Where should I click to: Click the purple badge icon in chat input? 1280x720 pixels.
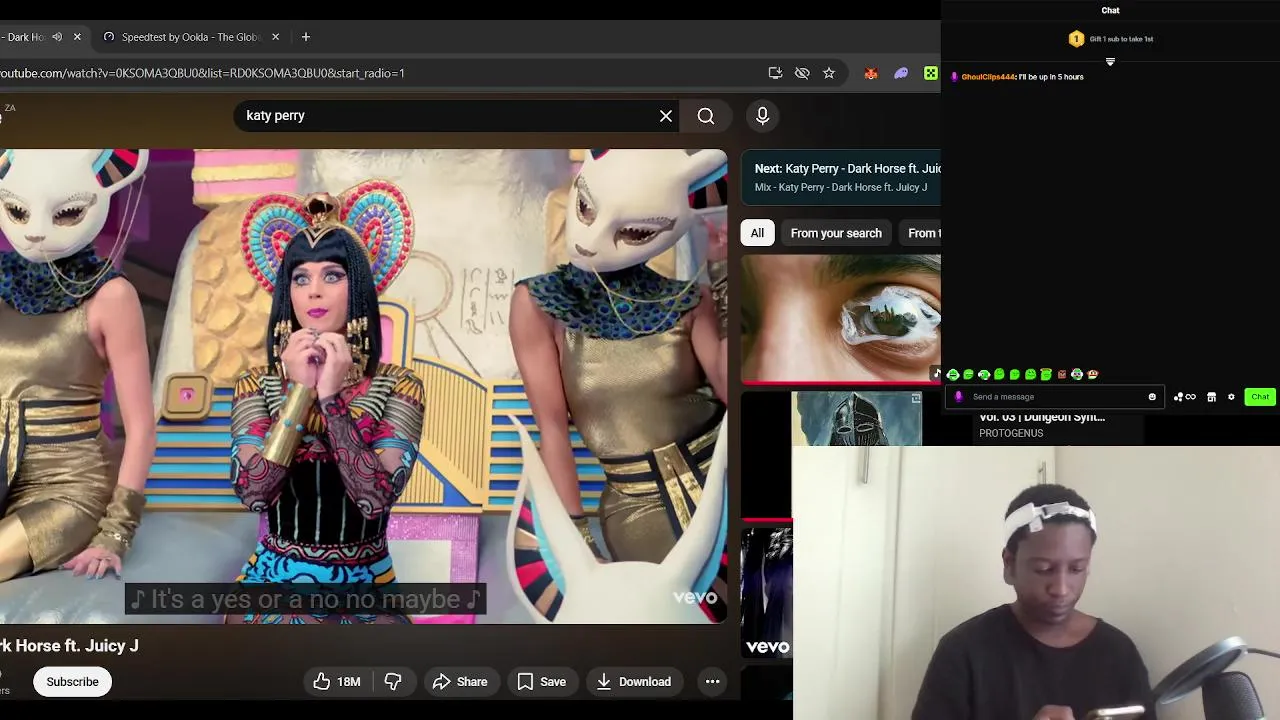[958, 397]
